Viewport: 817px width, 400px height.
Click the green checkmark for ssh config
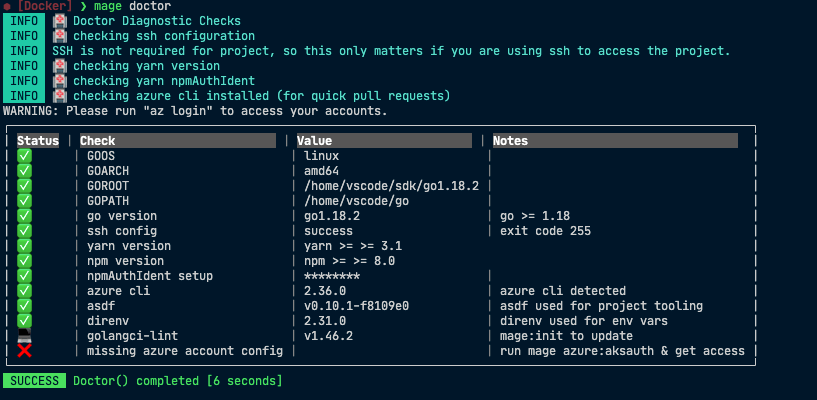[25, 231]
